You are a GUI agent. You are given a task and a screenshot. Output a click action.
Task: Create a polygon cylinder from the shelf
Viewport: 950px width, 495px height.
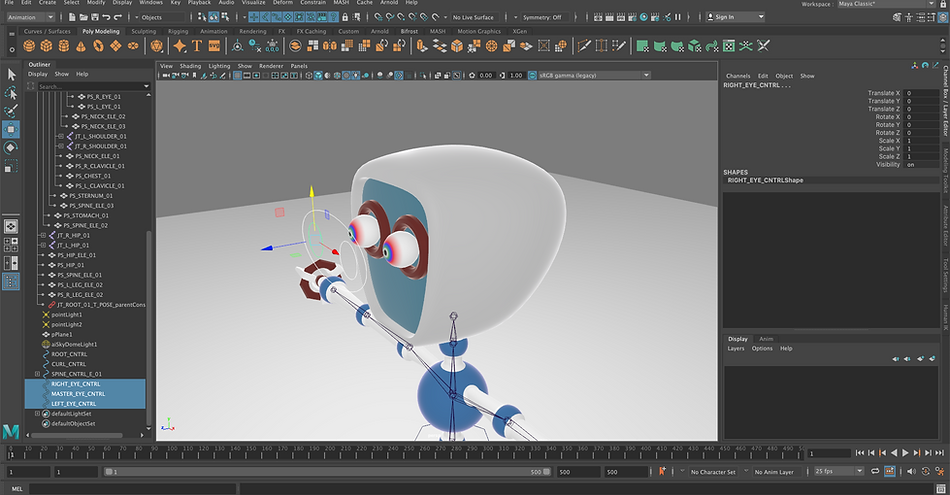[x=64, y=46]
